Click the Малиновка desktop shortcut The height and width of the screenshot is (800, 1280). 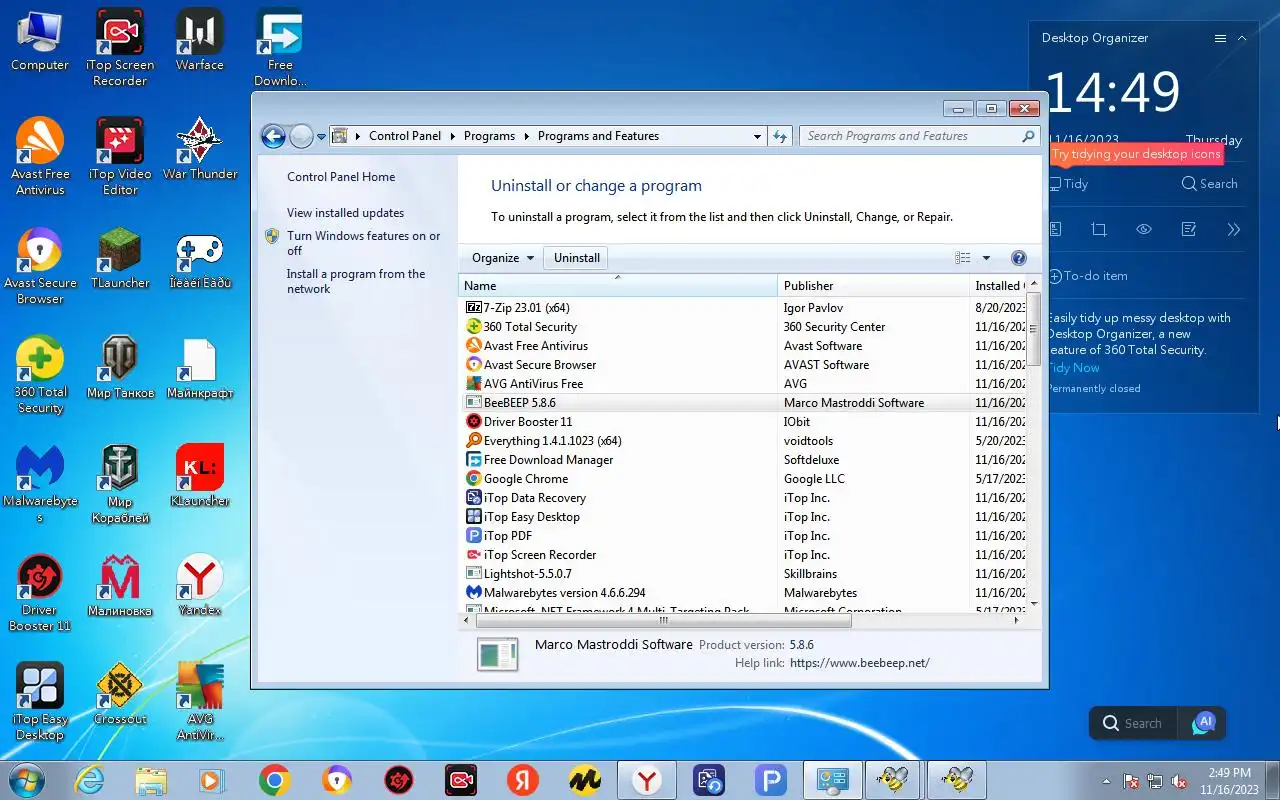point(120,586)
